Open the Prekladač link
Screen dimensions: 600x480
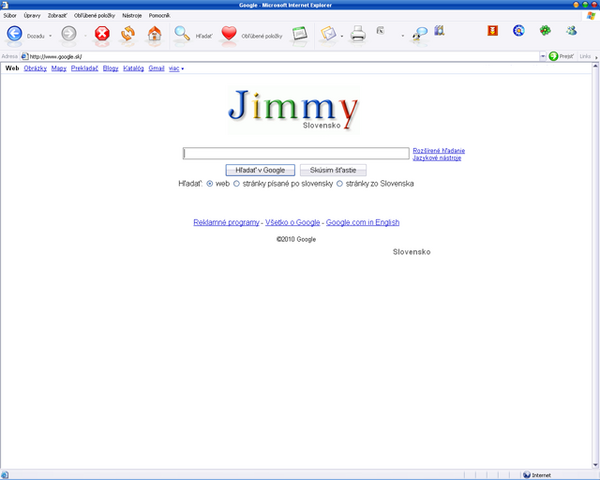[85, 69]
